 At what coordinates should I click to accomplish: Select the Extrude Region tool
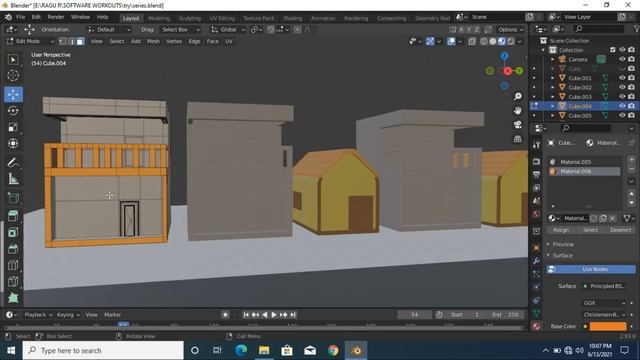point(13,216)
